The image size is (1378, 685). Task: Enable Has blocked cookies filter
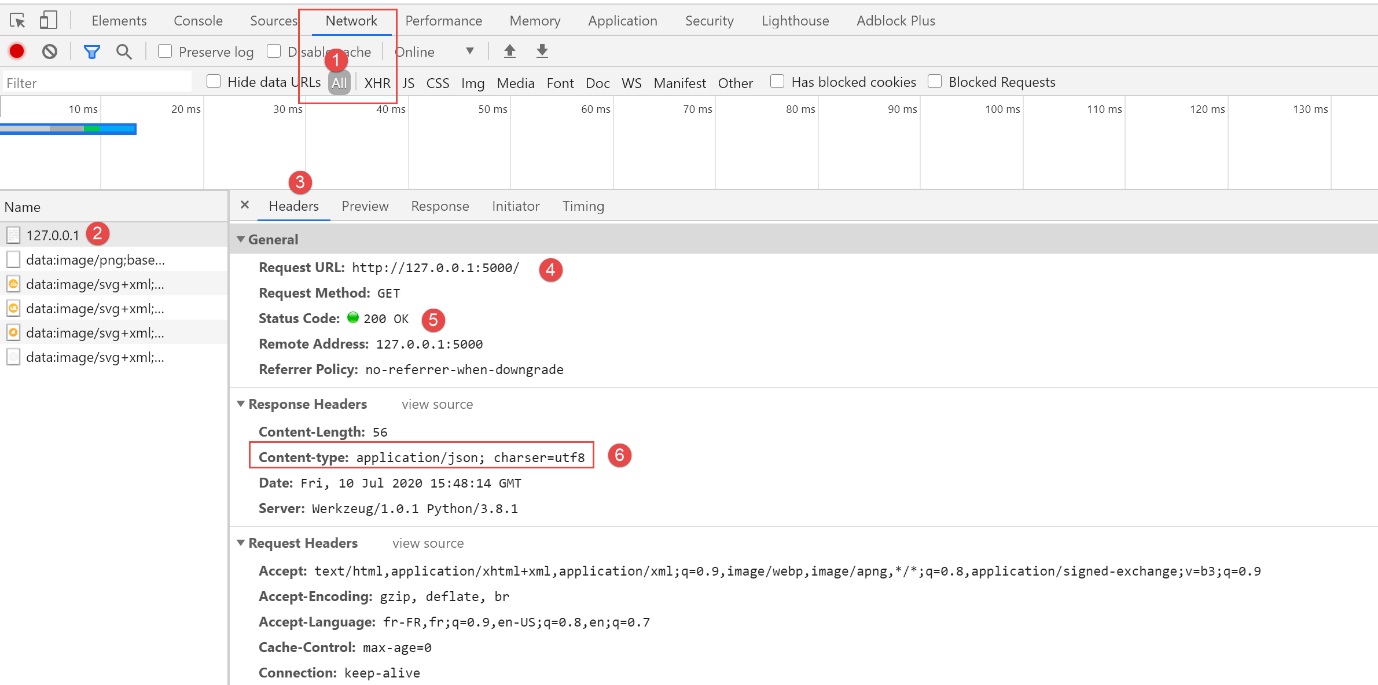777,82
